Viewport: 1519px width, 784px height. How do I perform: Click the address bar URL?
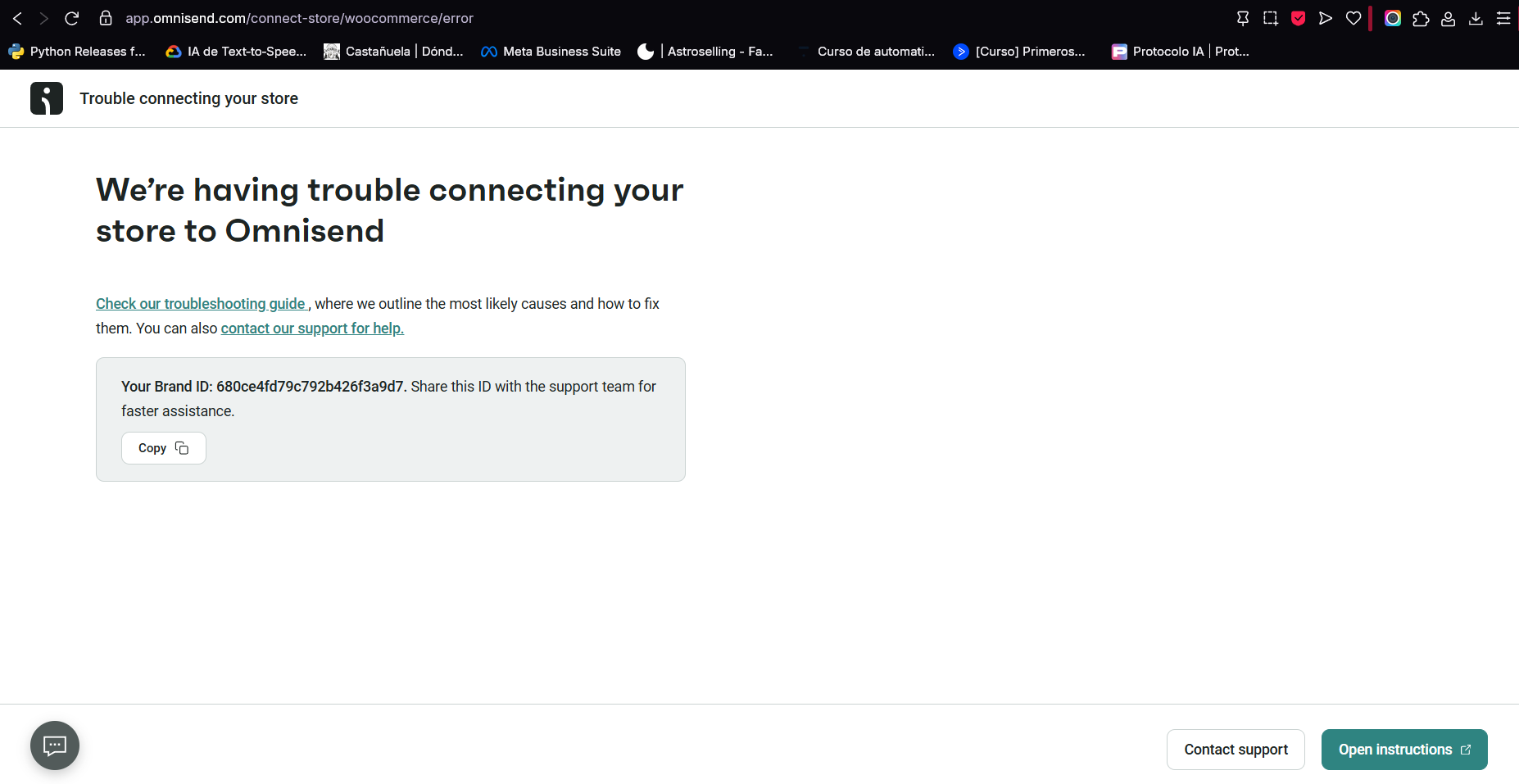(x=299, y=18)
